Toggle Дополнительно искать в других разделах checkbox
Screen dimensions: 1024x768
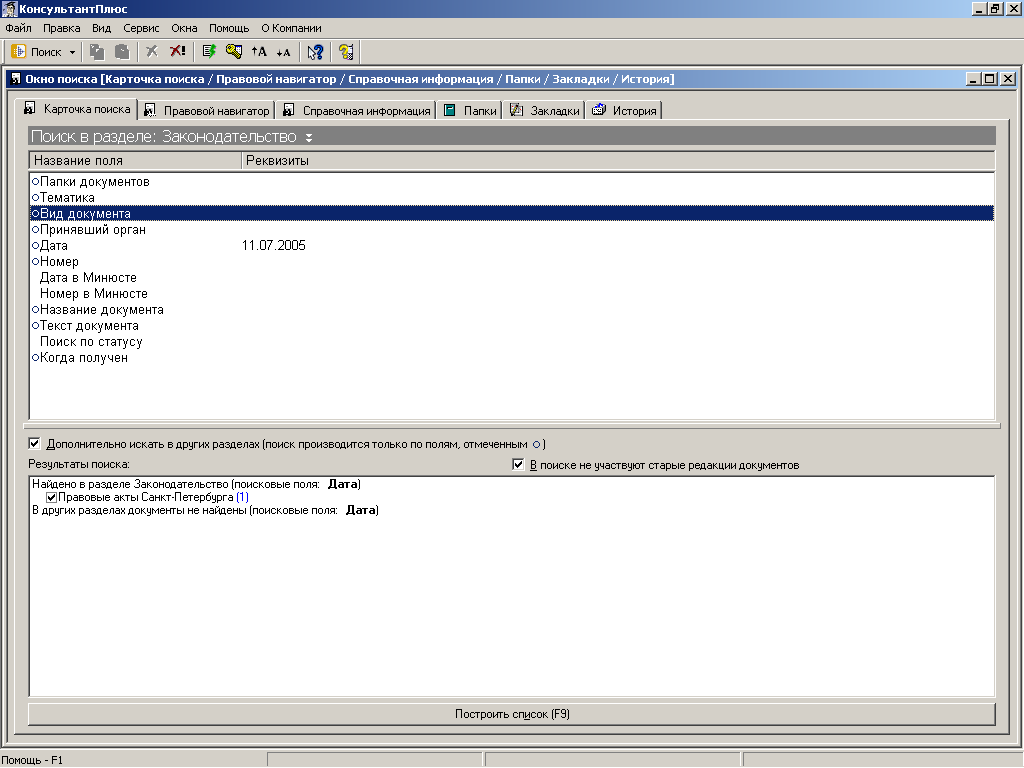(x=35, y=444)
